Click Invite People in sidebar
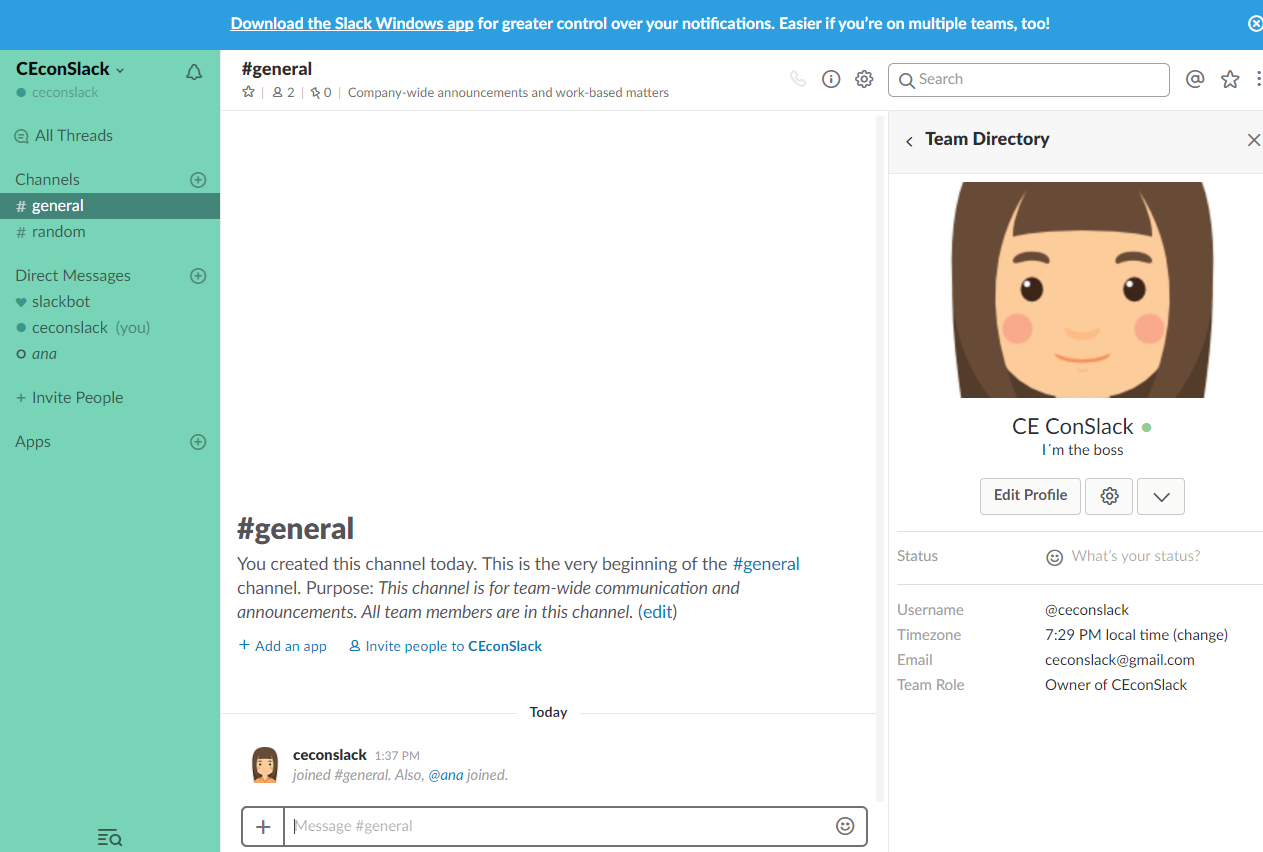Viewport: 1263px width, 852px height. 69,398
